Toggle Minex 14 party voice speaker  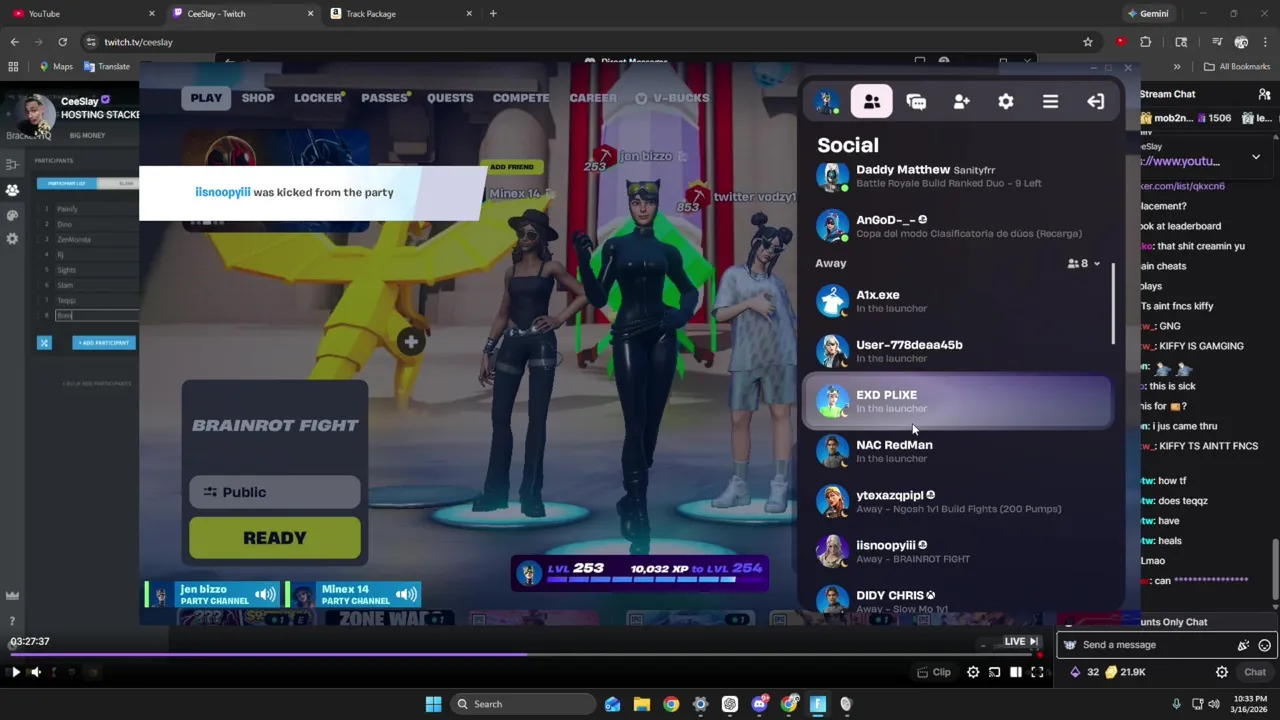[406, 594]
